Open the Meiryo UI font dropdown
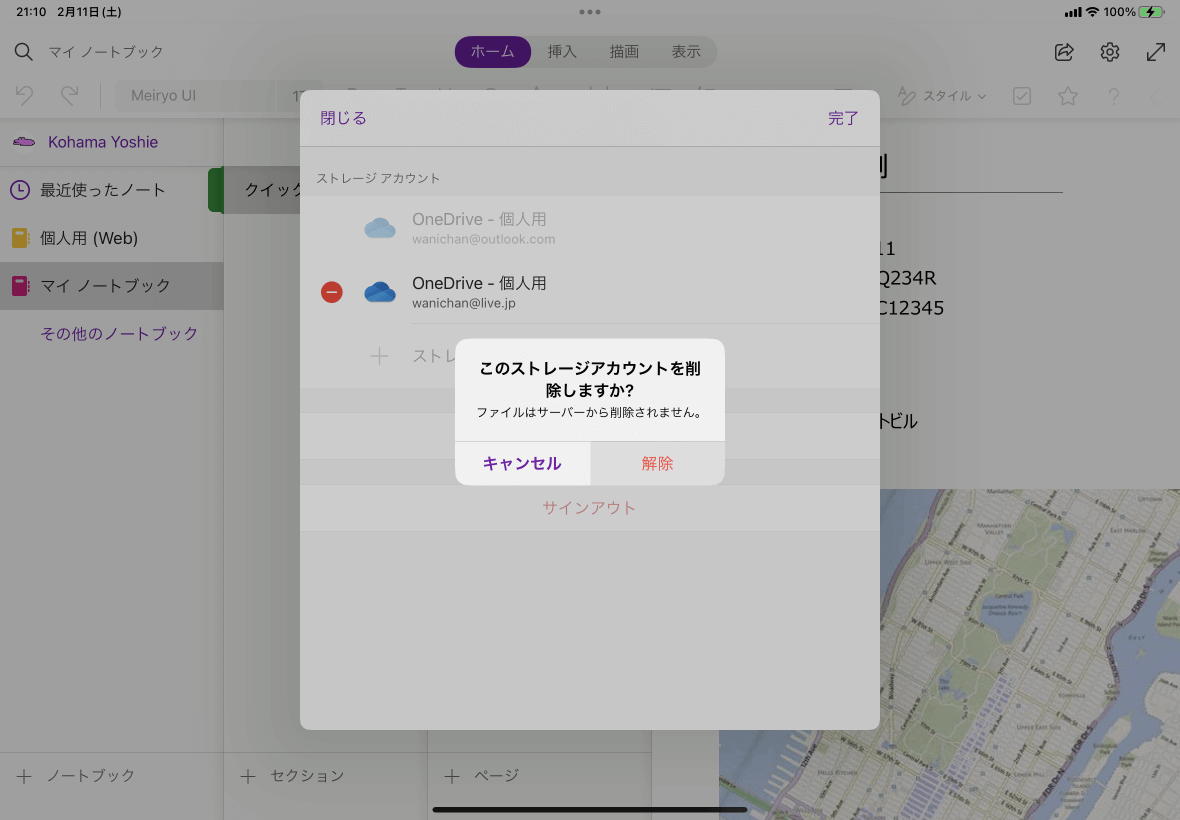 pos(196,95)
